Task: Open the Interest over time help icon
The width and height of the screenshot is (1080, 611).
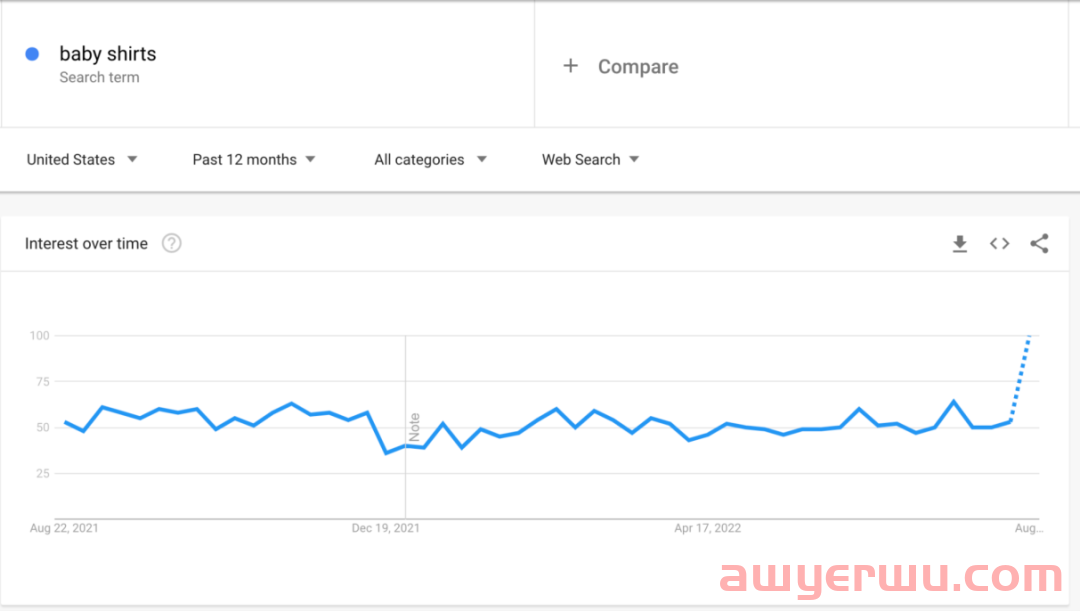Action: [172, 244]
